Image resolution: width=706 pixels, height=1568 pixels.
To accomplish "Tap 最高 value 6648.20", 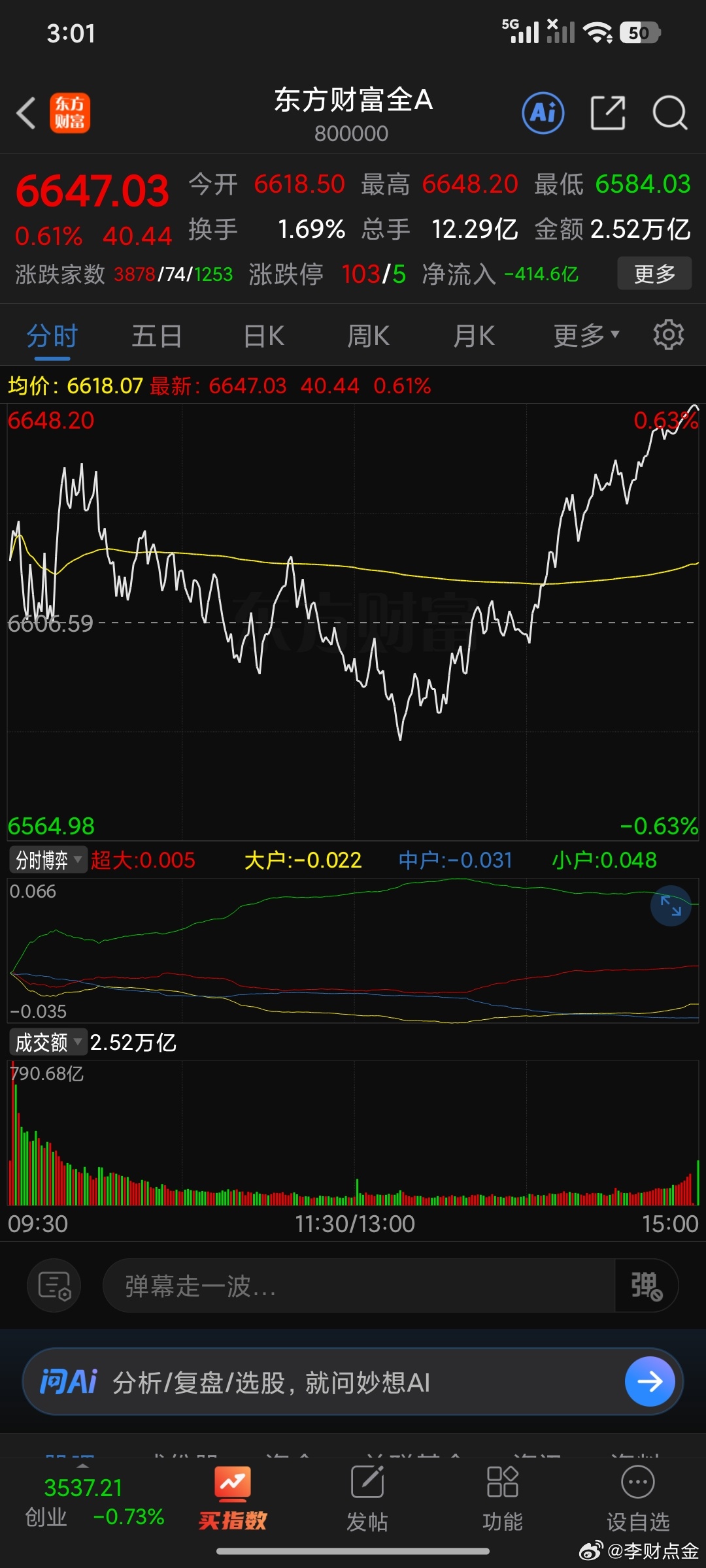I will click(470, 184).
